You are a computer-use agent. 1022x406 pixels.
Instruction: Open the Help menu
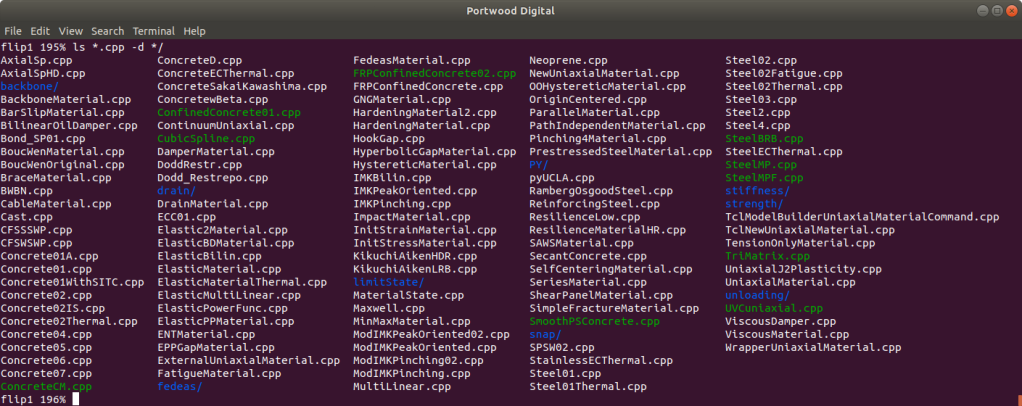point(194,31)
